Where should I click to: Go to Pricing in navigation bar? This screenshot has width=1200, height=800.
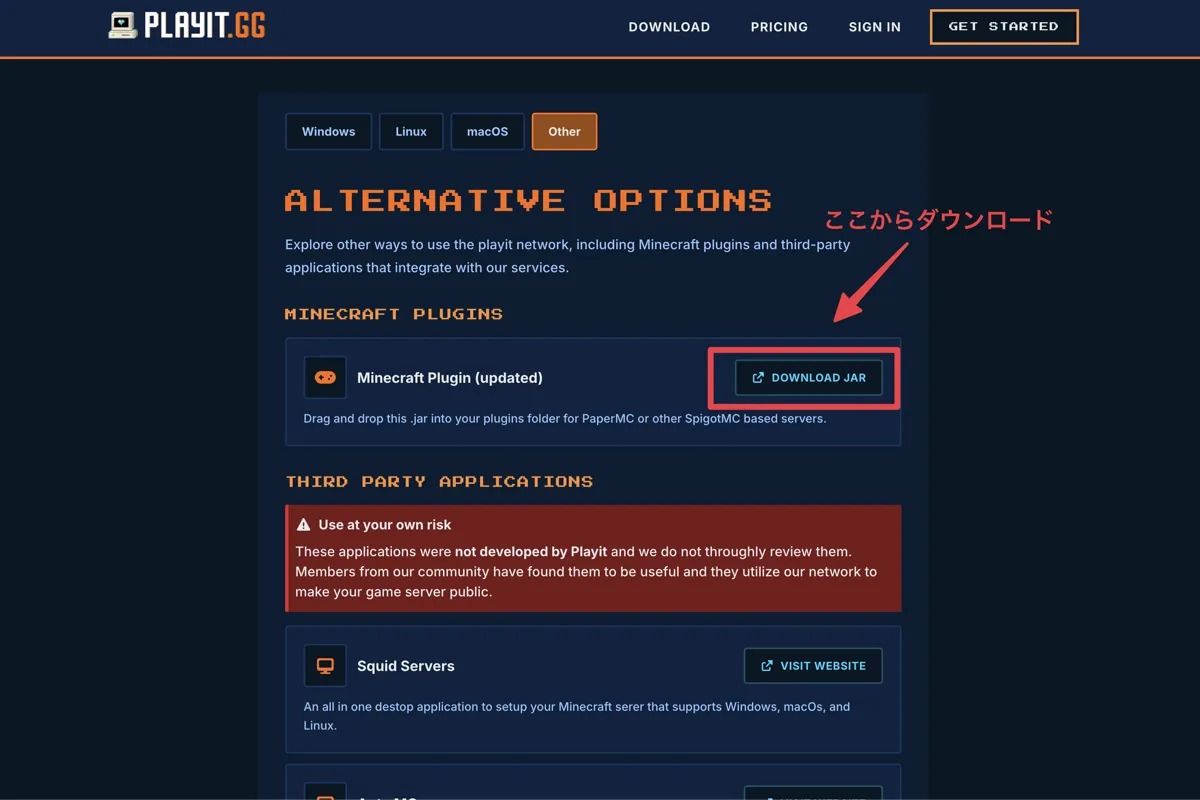(x=779, y=27)
